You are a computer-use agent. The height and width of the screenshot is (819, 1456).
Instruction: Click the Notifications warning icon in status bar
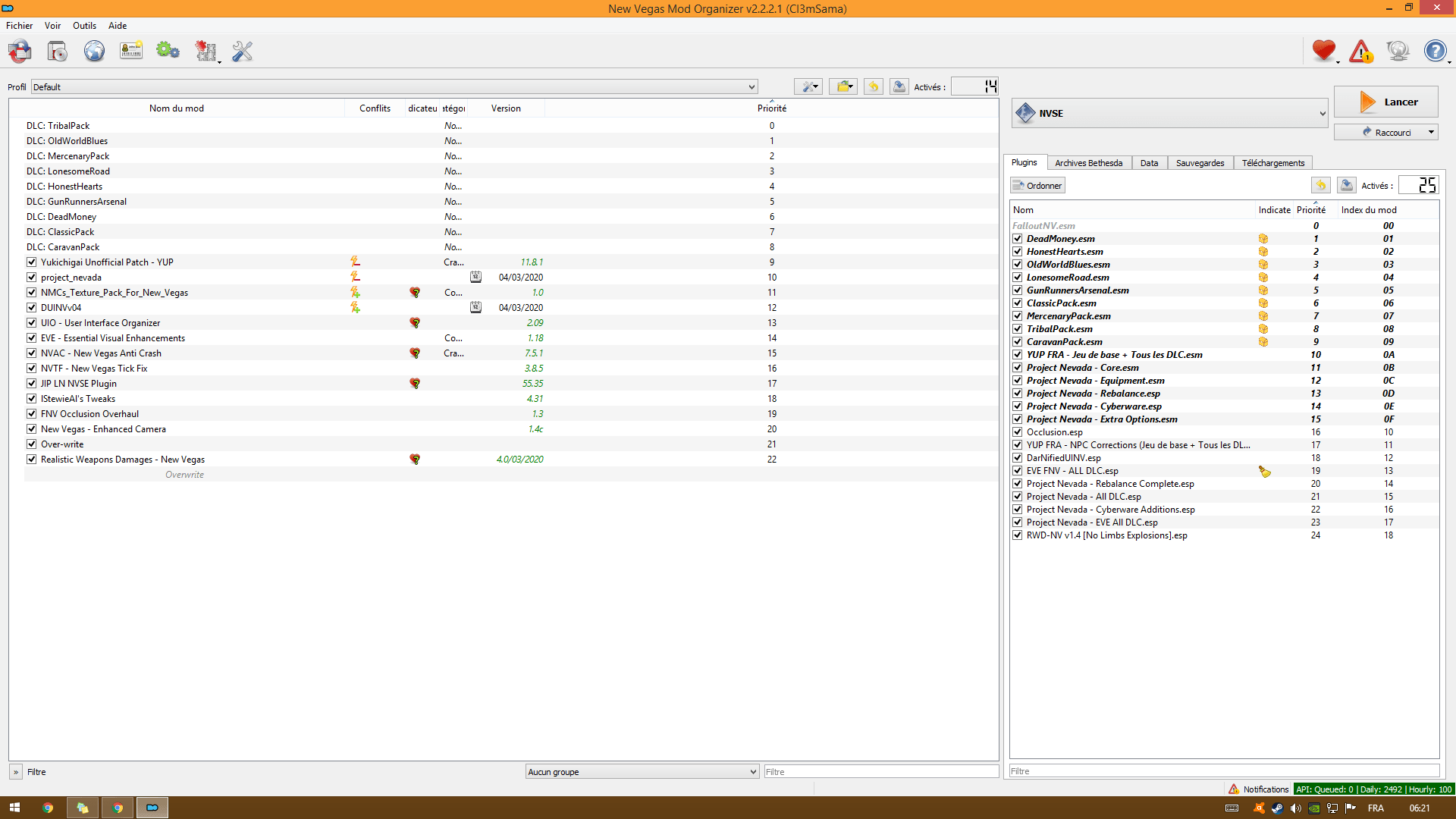click(1234, 789)
